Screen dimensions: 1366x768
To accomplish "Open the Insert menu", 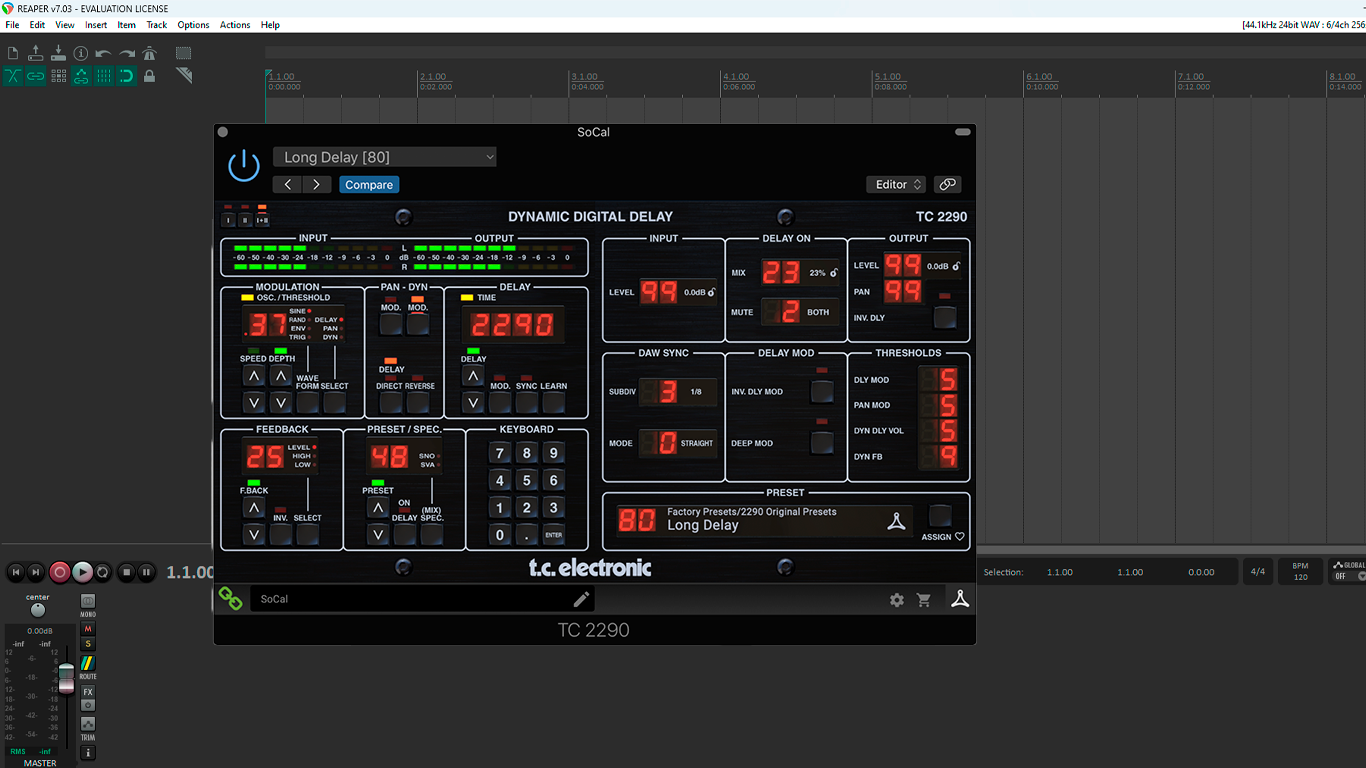I will tap(96, 25).
